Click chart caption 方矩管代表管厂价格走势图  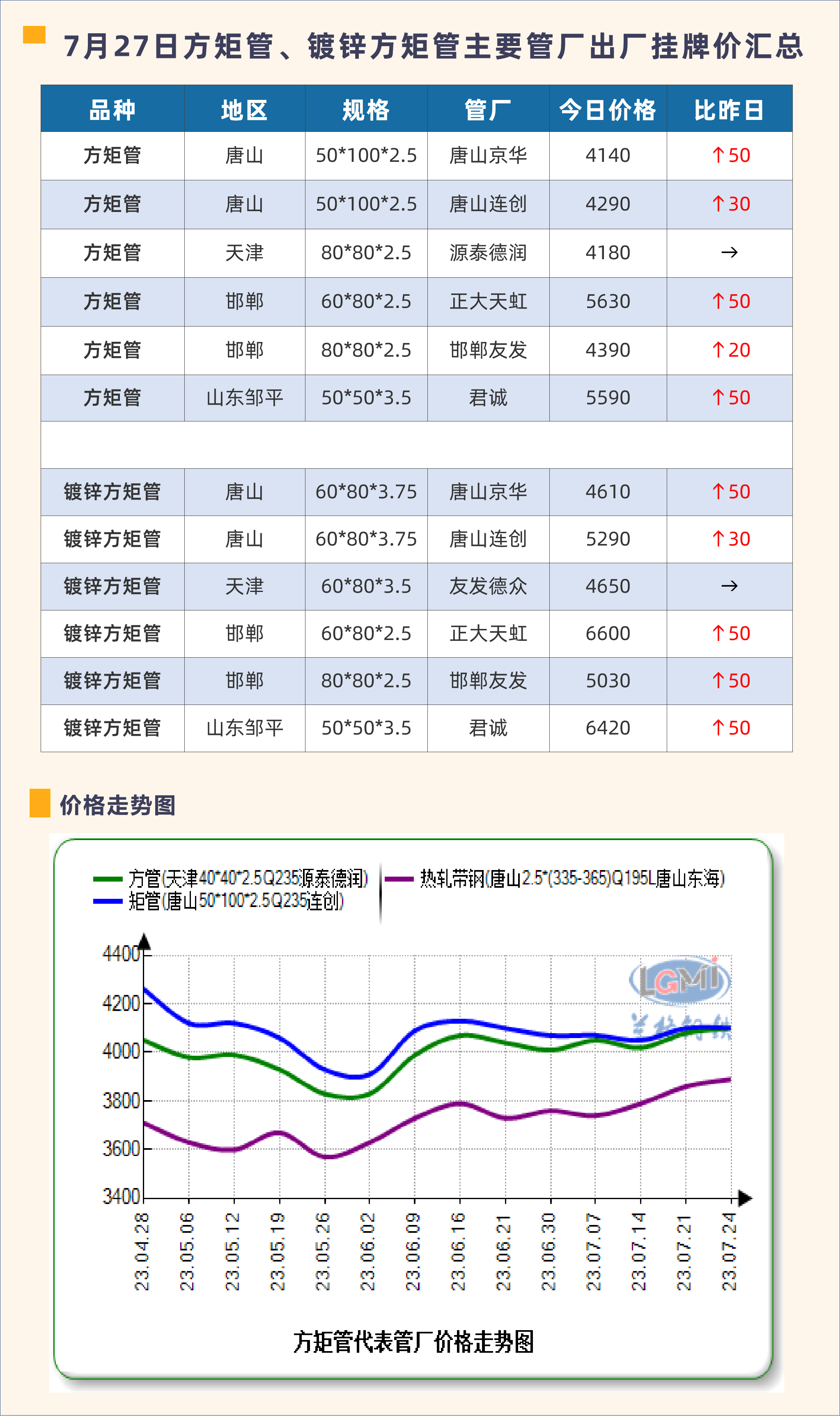tap(413, 1342)
